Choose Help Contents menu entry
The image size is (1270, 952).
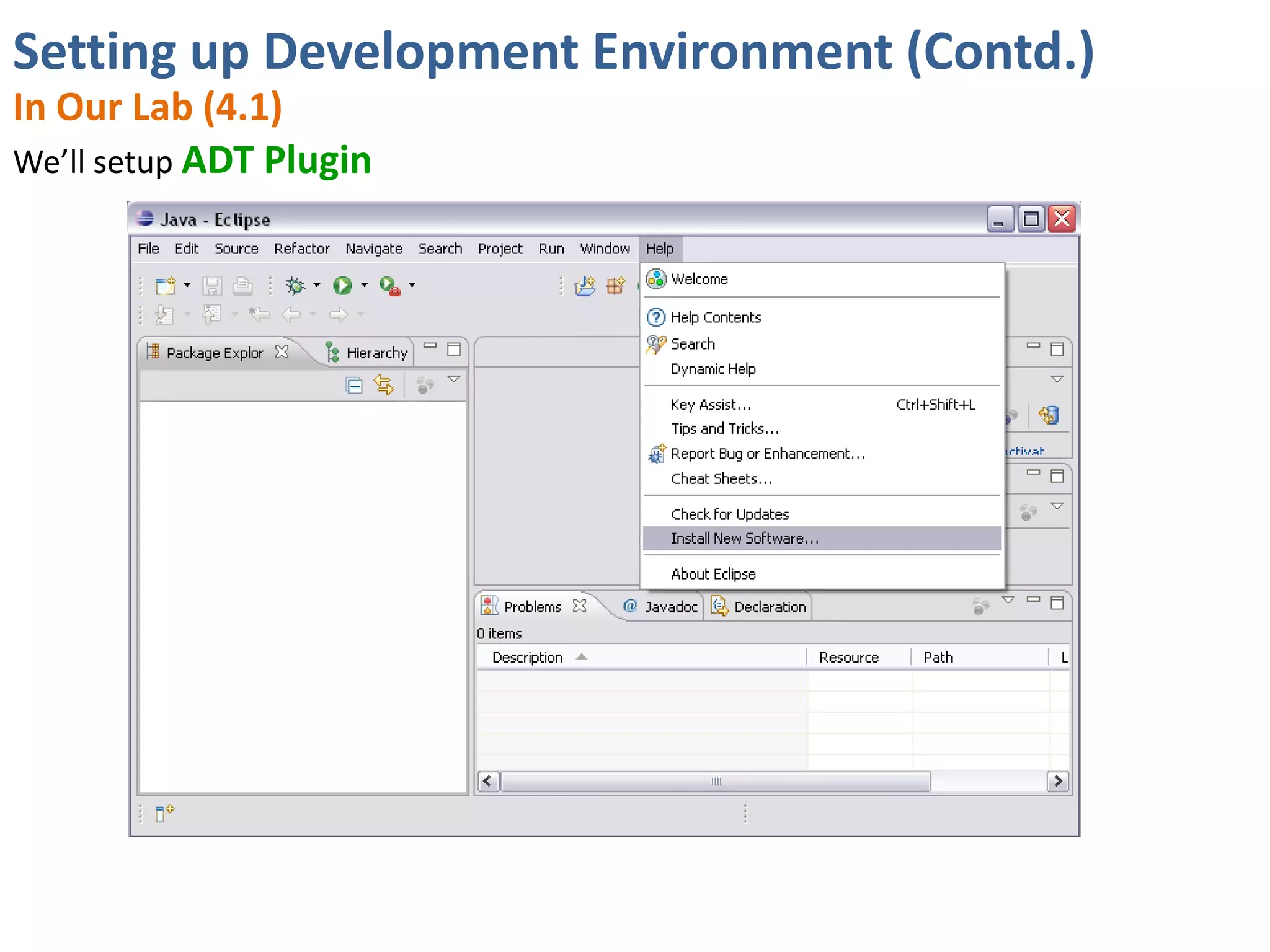click(x=822, y=317)
